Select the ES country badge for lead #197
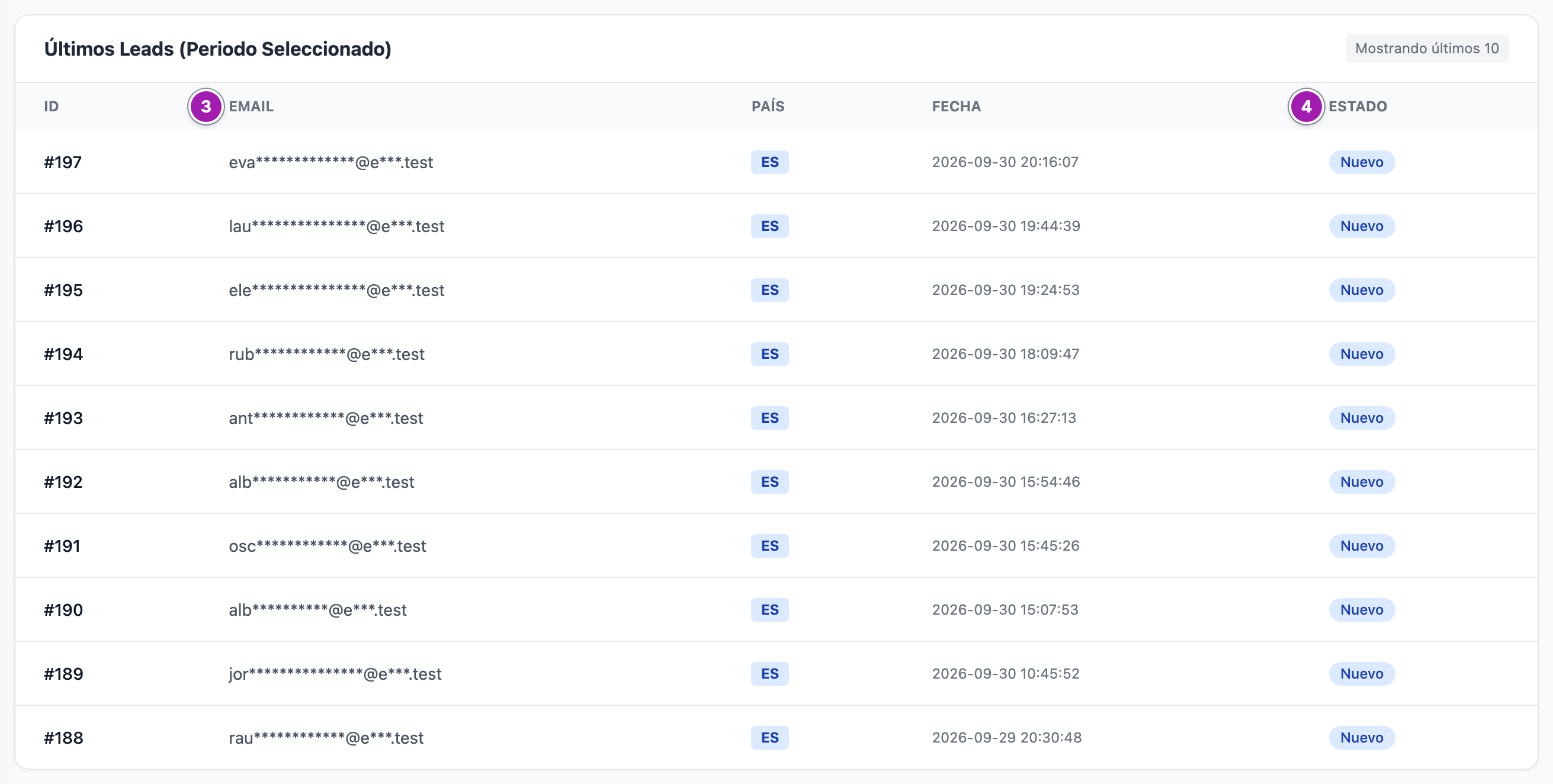This screenshot has height=784, width=1553. click(x=769, y=162)
